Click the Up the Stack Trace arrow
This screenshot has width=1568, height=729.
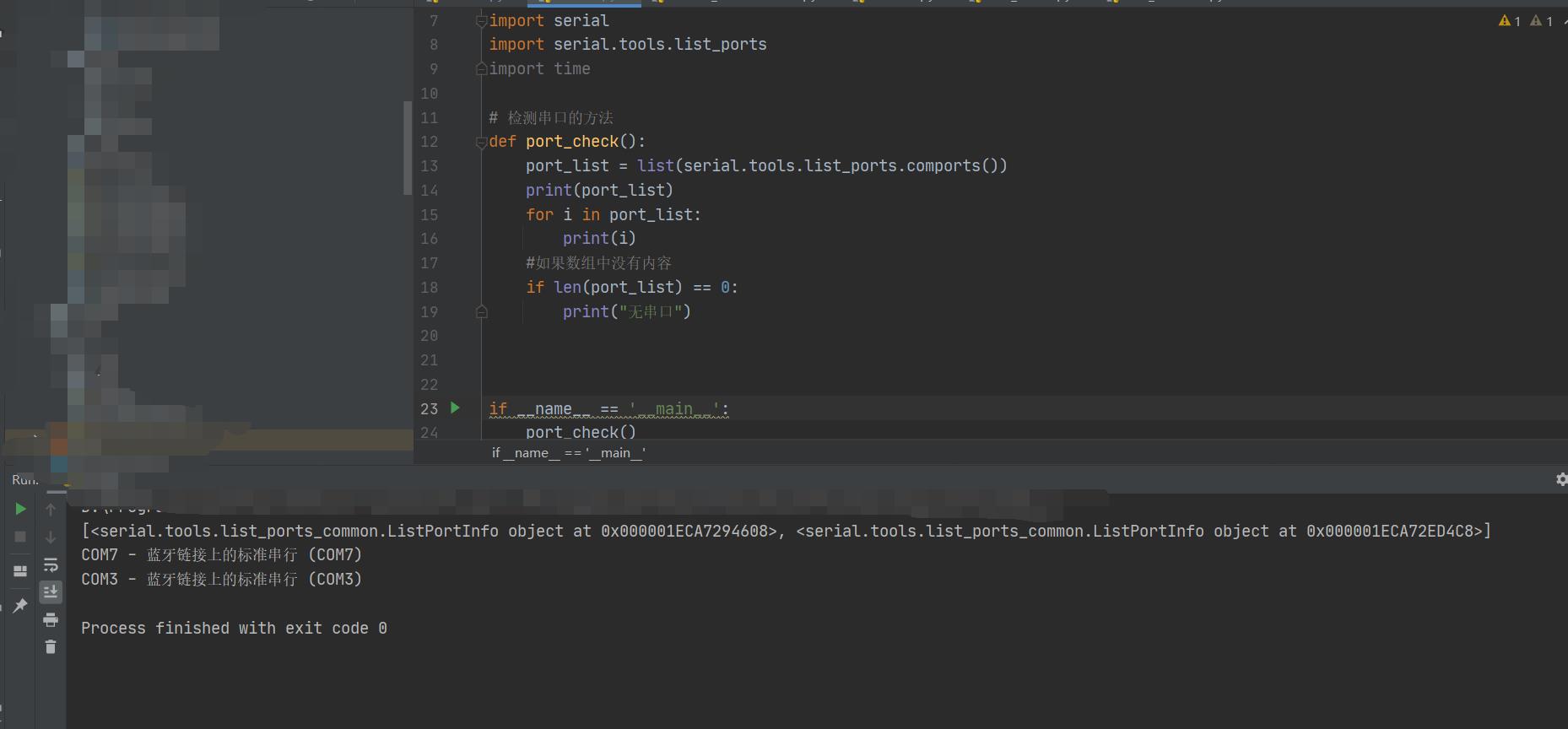tap(51, 510)
